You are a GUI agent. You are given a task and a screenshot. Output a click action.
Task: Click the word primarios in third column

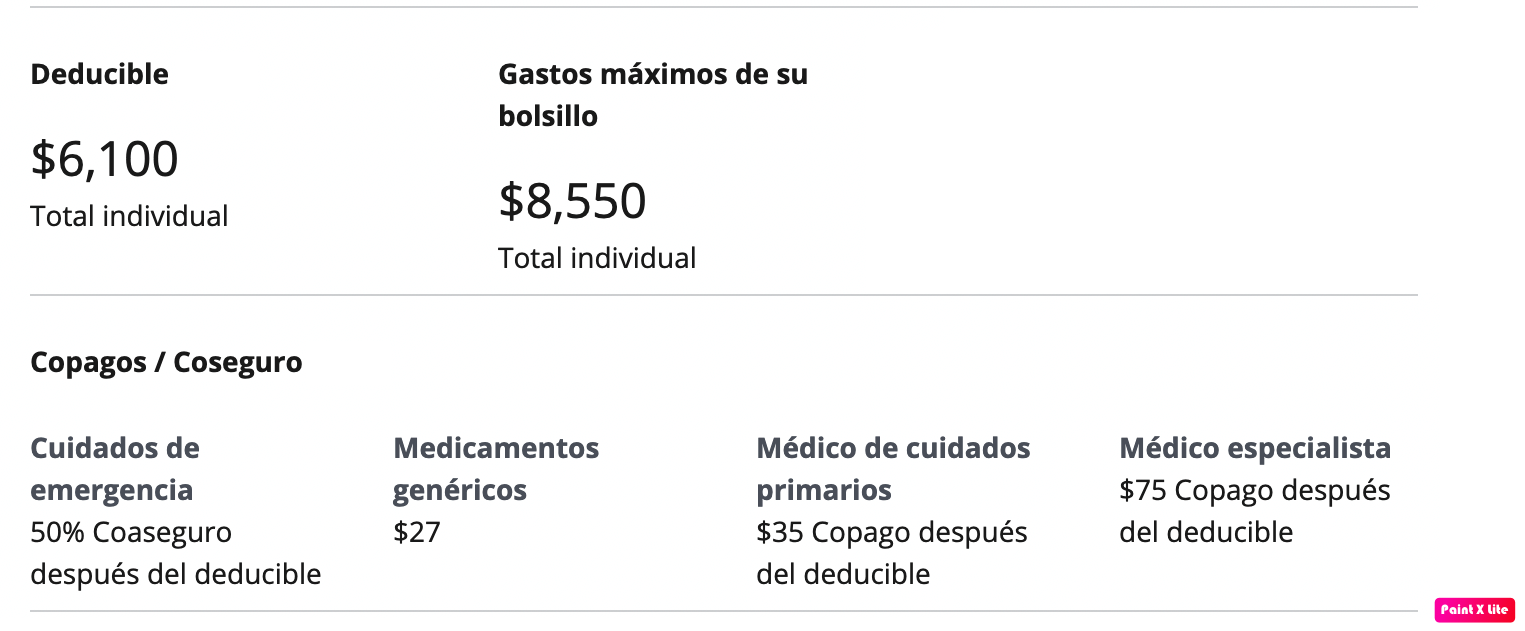pos(824,490)
